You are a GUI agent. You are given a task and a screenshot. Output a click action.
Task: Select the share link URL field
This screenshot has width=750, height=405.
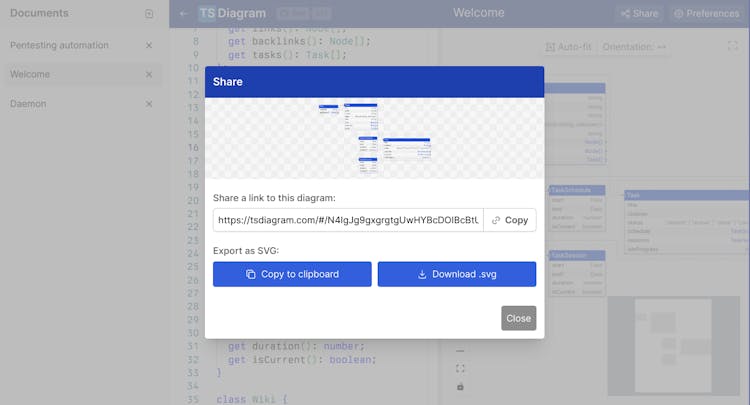coord(348,220)
